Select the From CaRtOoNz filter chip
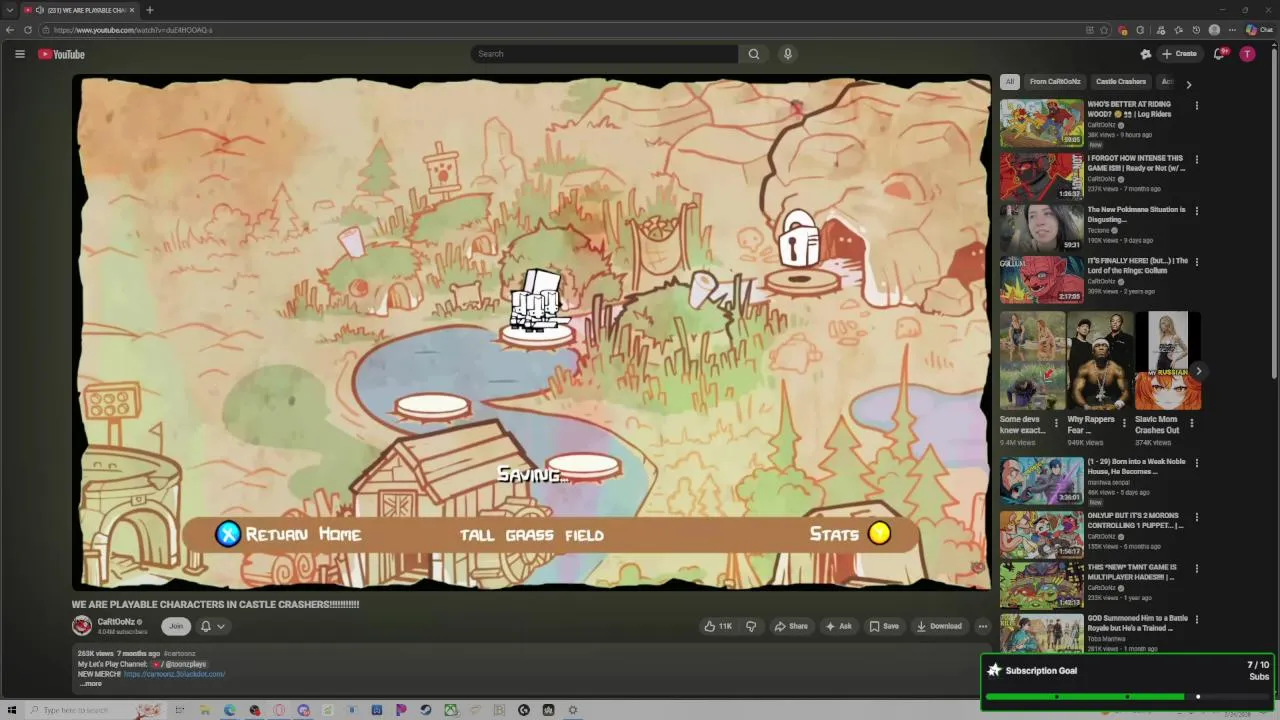Image resolution: width=1280 pixels, height=720 pixels. pyautogui.click(x=1055, y=82)
